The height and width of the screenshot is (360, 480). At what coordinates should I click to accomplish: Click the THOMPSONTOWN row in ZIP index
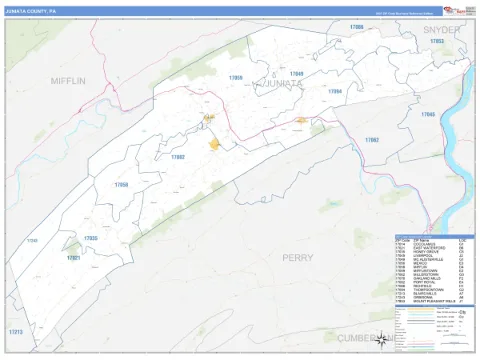point(435,290)
